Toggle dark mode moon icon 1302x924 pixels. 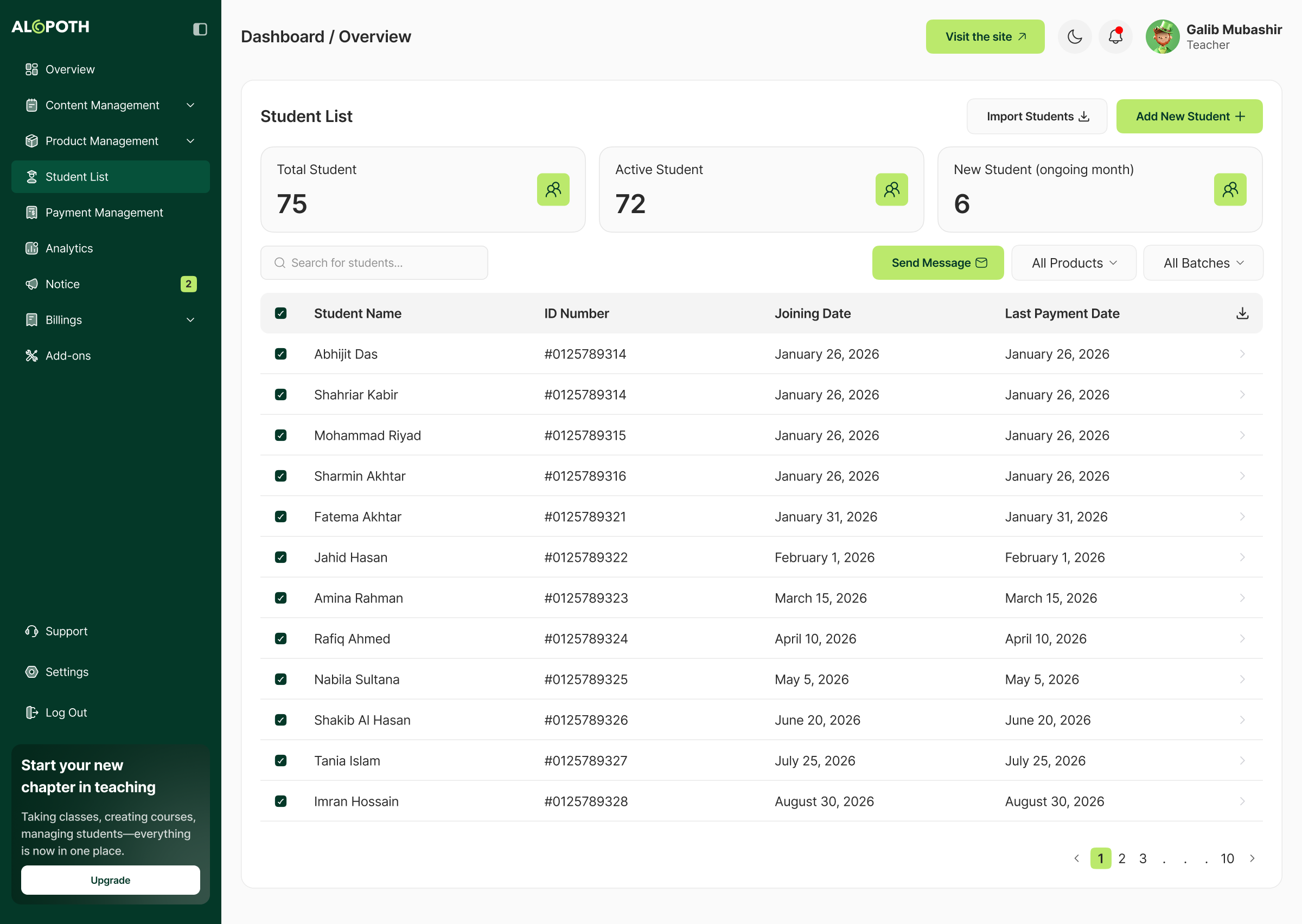point(1074,37)
